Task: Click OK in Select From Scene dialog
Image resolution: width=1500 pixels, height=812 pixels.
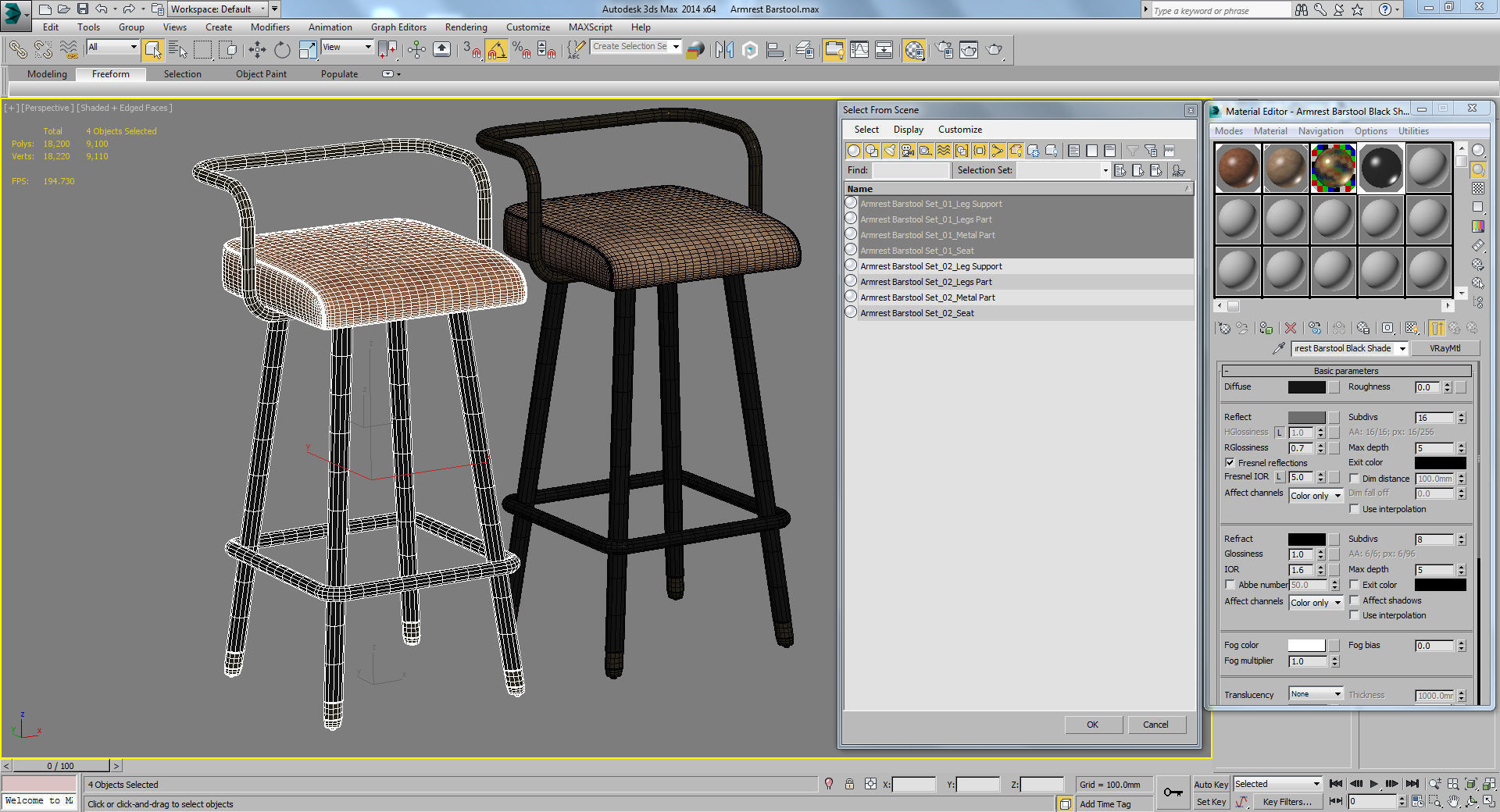Action: click(x=1092, y=725)
